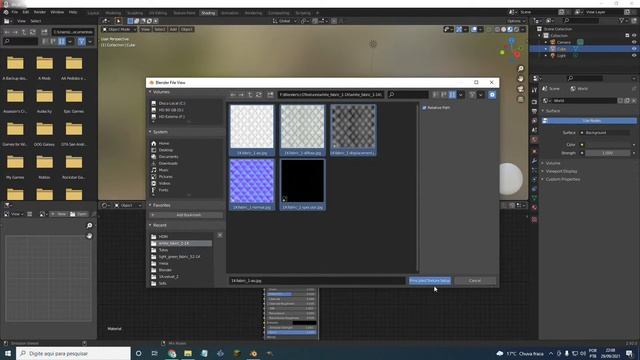Screen dimensions: 640x360
Task: Open the File menu
Action: click(x=15, y=12)
